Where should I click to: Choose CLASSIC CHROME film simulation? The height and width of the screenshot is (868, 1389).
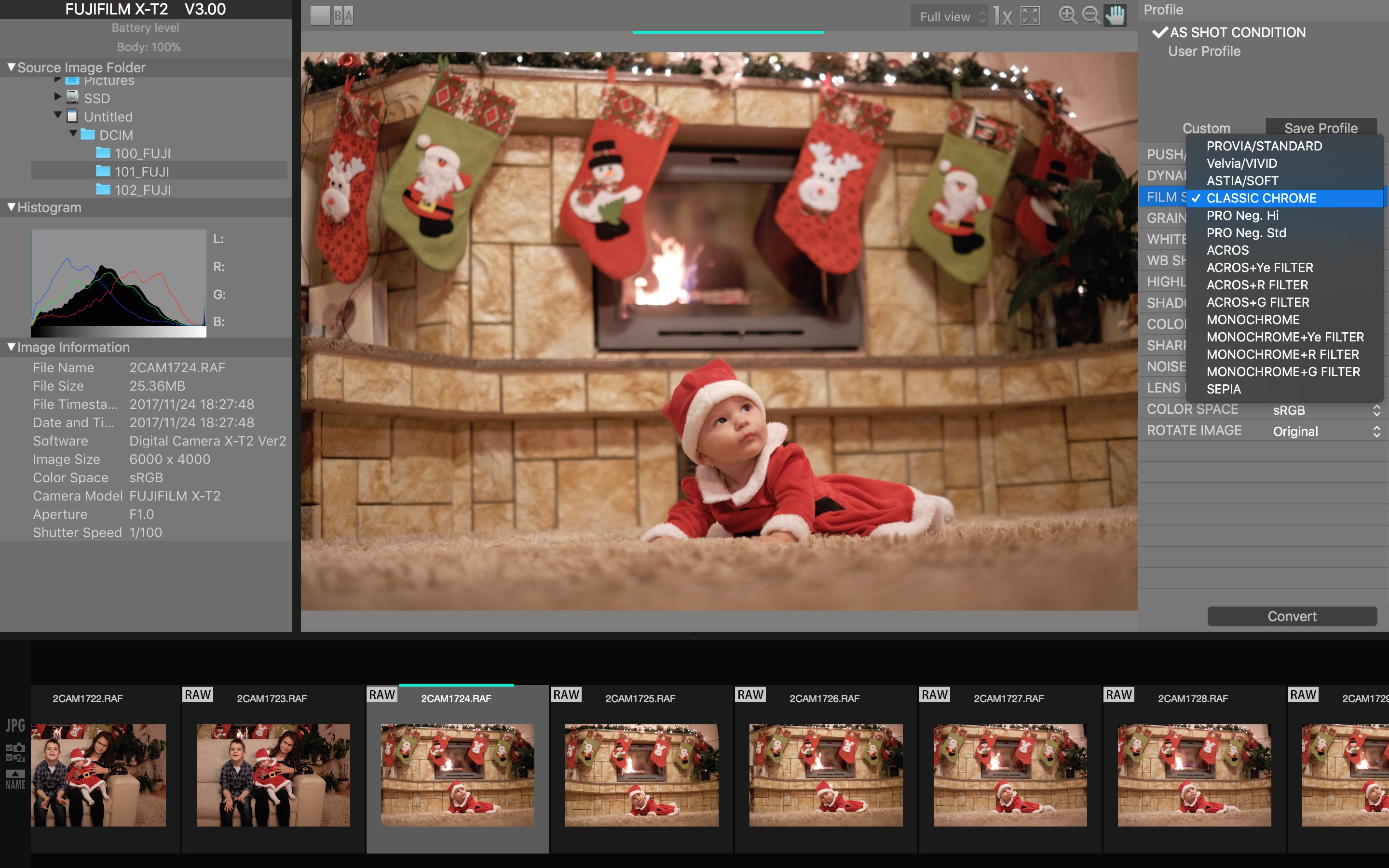[1284, 198]
